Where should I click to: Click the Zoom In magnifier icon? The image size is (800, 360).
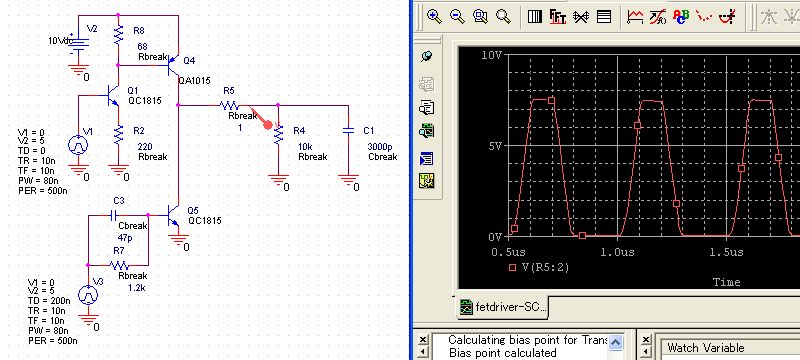(434, 17)
